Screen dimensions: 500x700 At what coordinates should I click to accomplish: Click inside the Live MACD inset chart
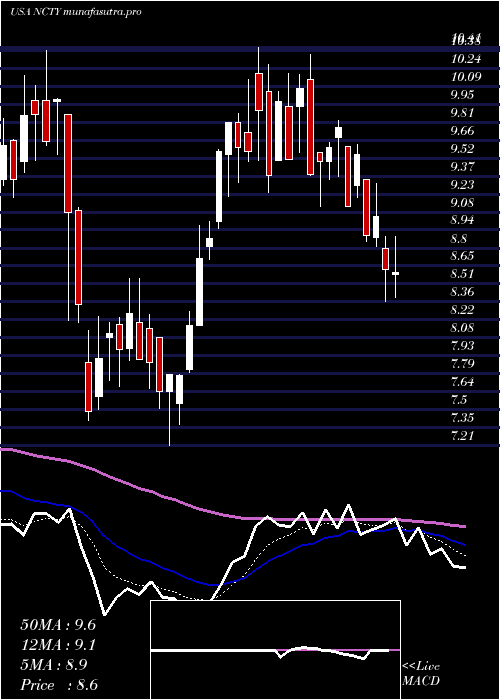(x=275, y=650)
